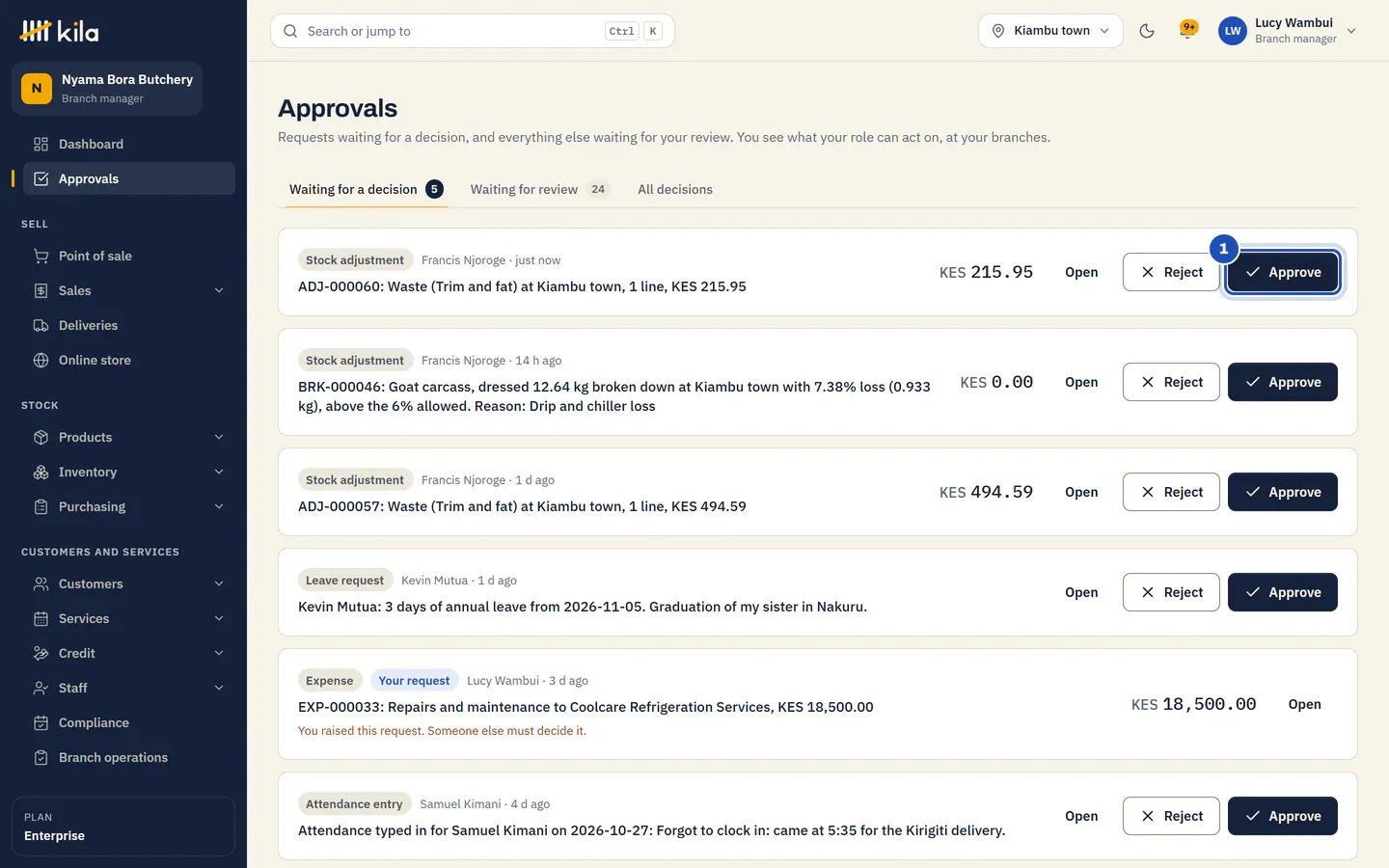Select the Waiting for a decision tab
1389x868 pixels.
tap(367, 189)
